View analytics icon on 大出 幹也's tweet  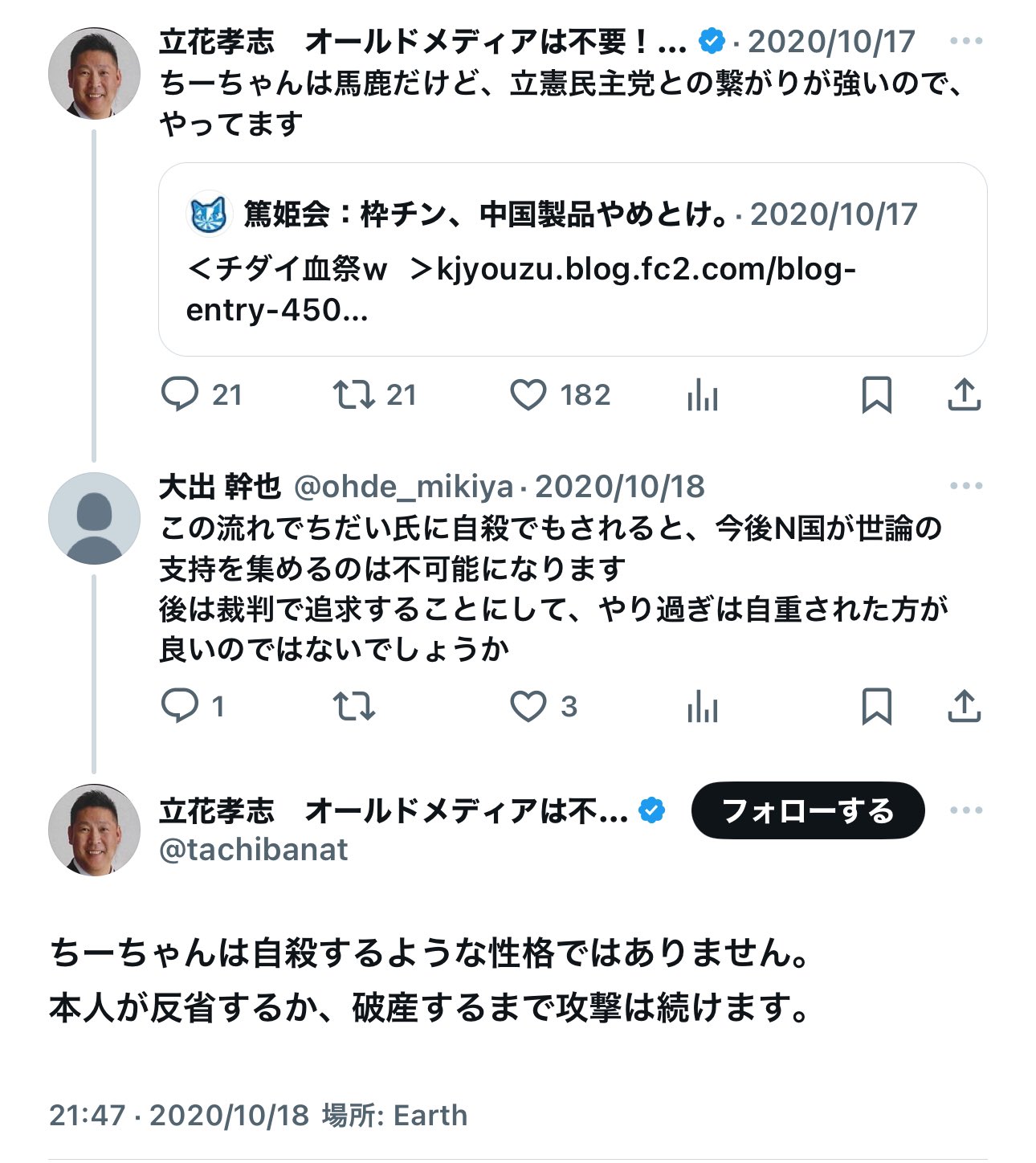click(703, 707)
